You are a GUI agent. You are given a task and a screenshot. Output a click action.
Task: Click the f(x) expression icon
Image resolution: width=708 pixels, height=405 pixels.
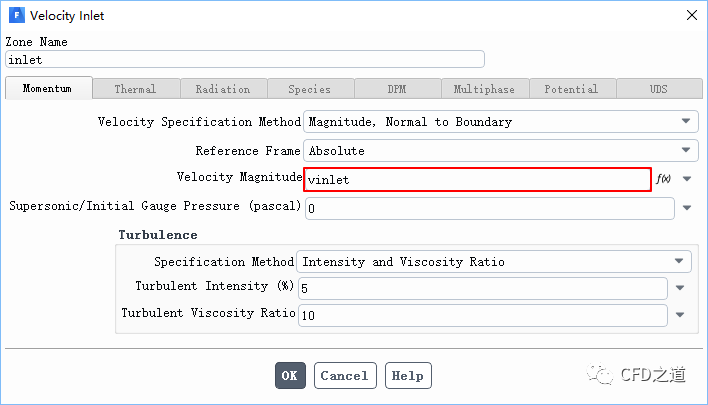pyautogui.click(x=662, y=180)
